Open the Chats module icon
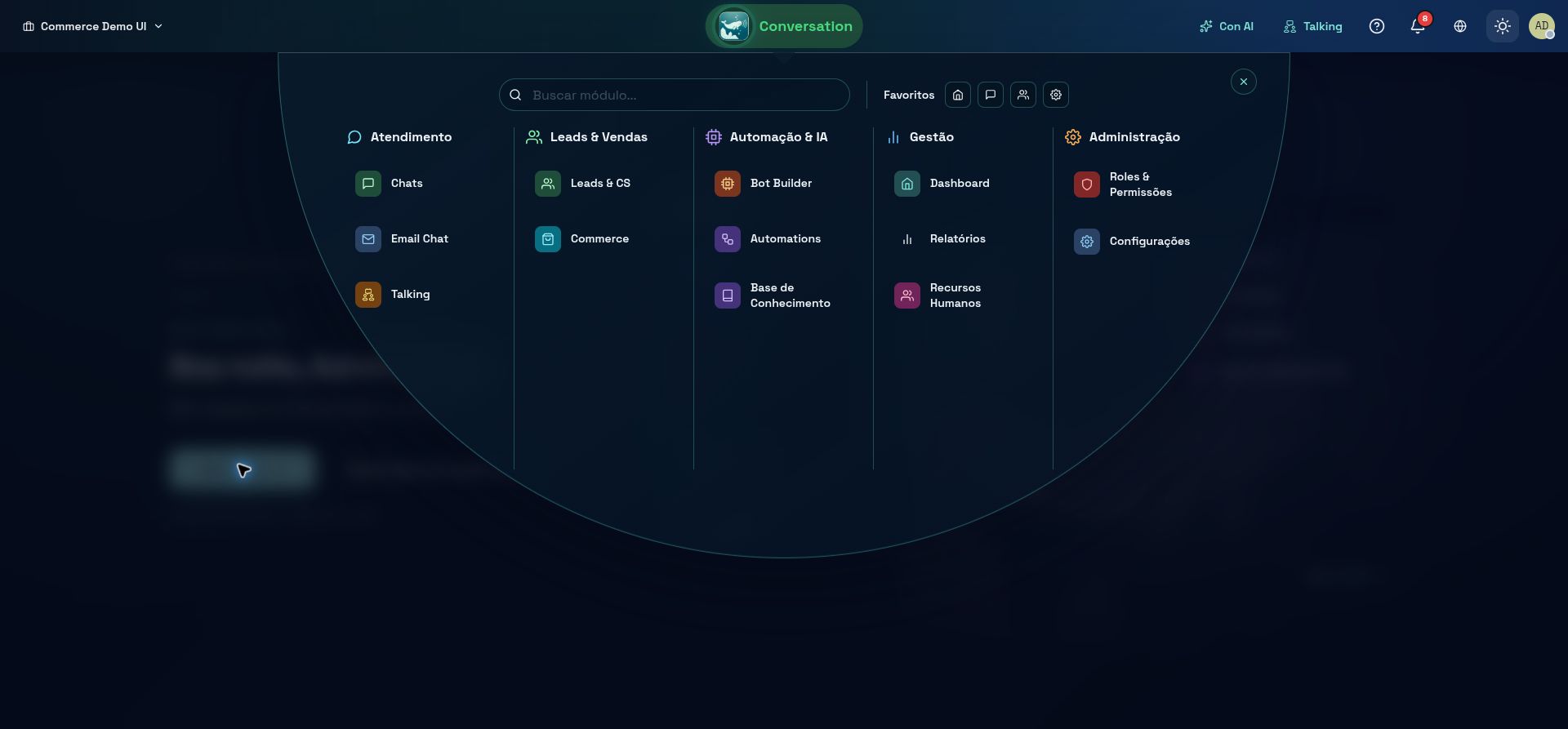Viewport: 1568px width, 729px height. pos(368,184)
